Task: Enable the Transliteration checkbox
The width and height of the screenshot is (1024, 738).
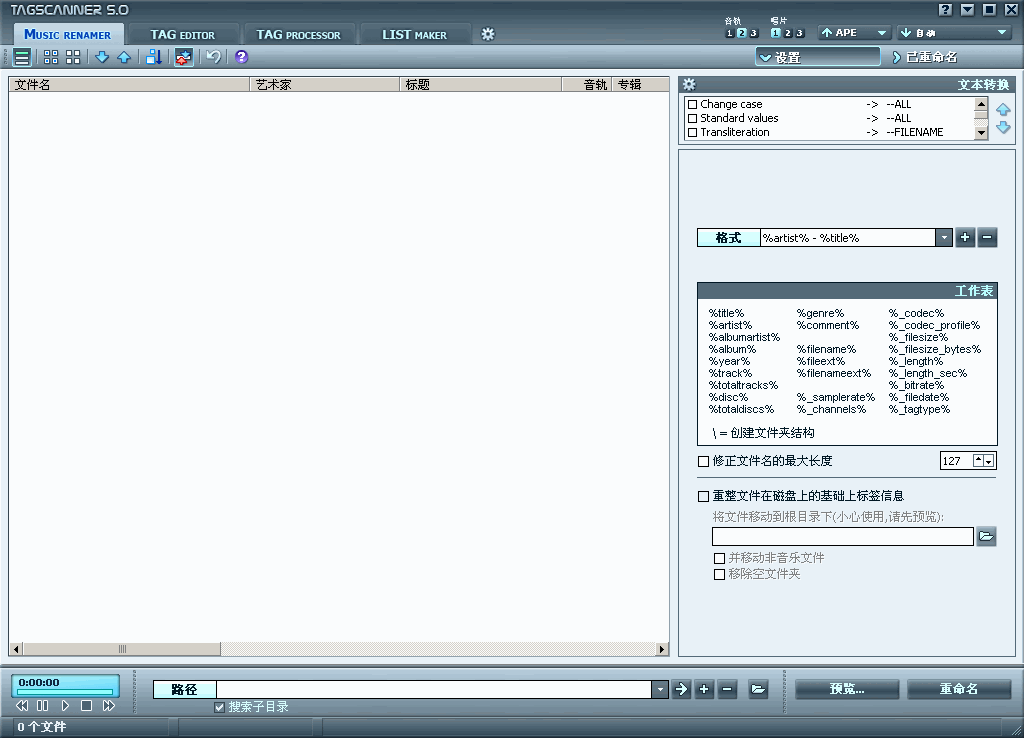Action: pos(692,132)
